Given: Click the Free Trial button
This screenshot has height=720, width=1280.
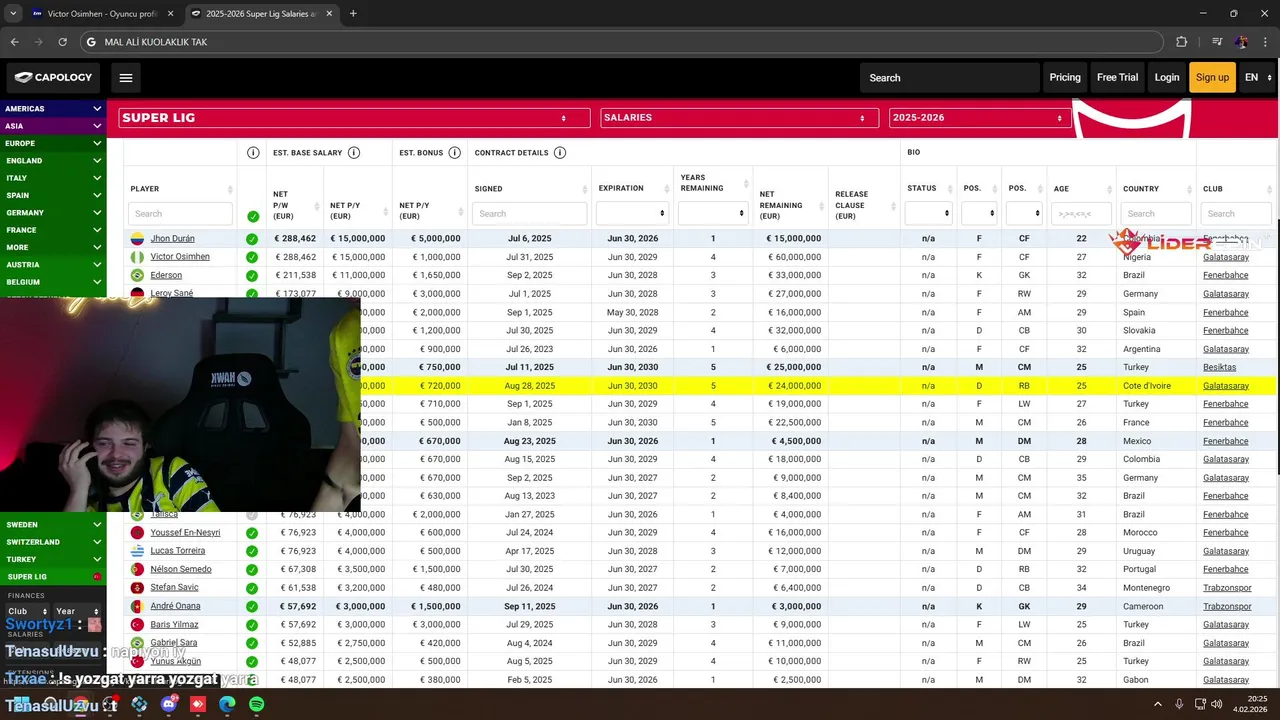Looking at the screenshot, I should 1117,77.
